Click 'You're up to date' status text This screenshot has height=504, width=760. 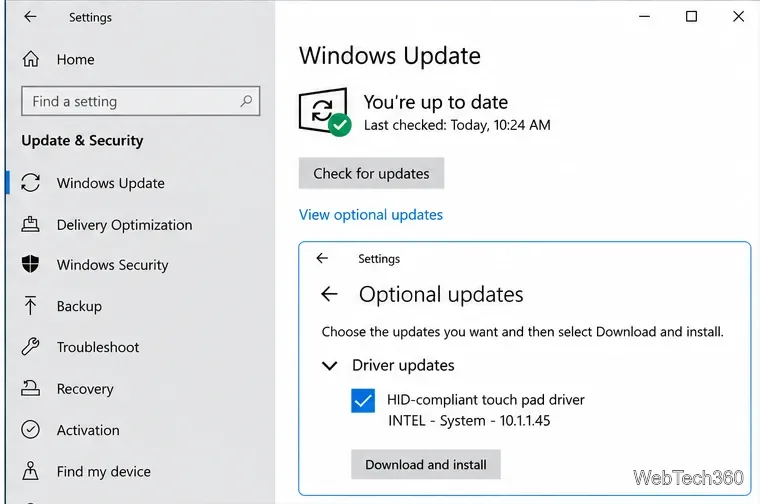tap(436, 102)
